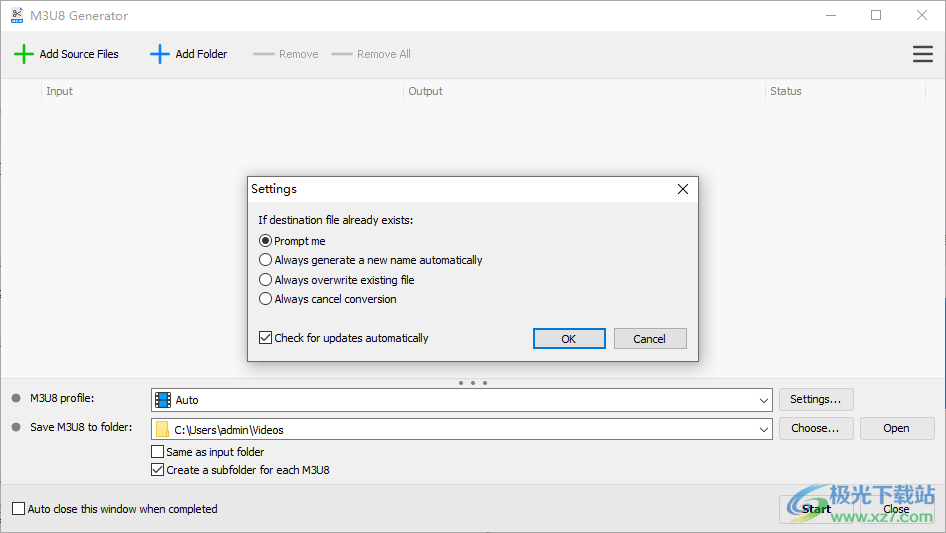This screenshot has width=946, height=533.
Task: Close the Settings dialog with X
Action: [x=682, y=189]
